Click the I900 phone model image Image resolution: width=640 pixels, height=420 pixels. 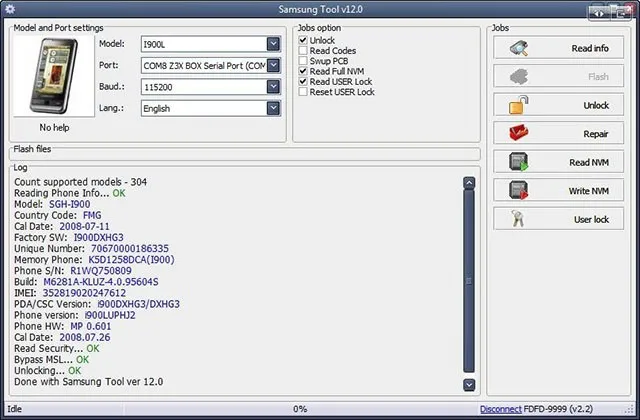click(54, 76)
